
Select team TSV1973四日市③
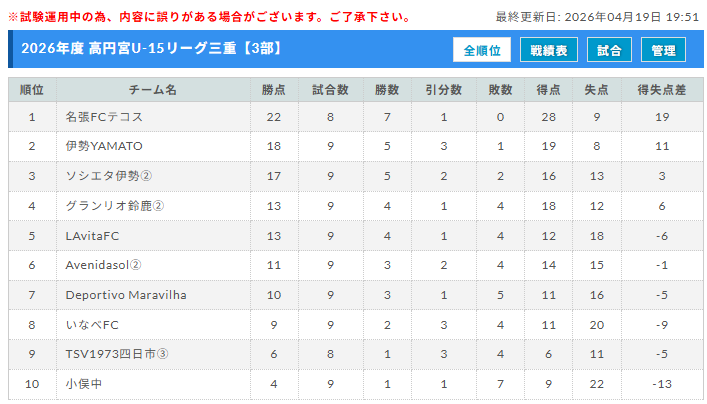tap(116, 354)
